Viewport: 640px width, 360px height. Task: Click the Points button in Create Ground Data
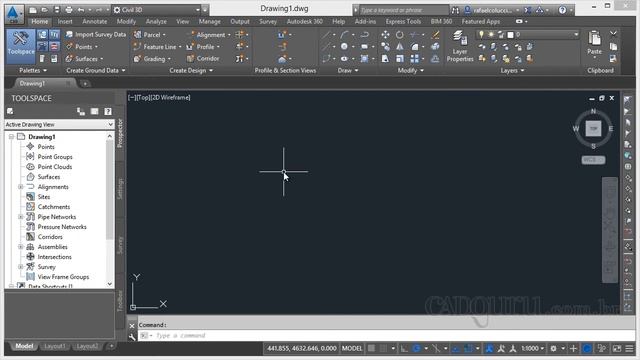[x=83, y=47]
